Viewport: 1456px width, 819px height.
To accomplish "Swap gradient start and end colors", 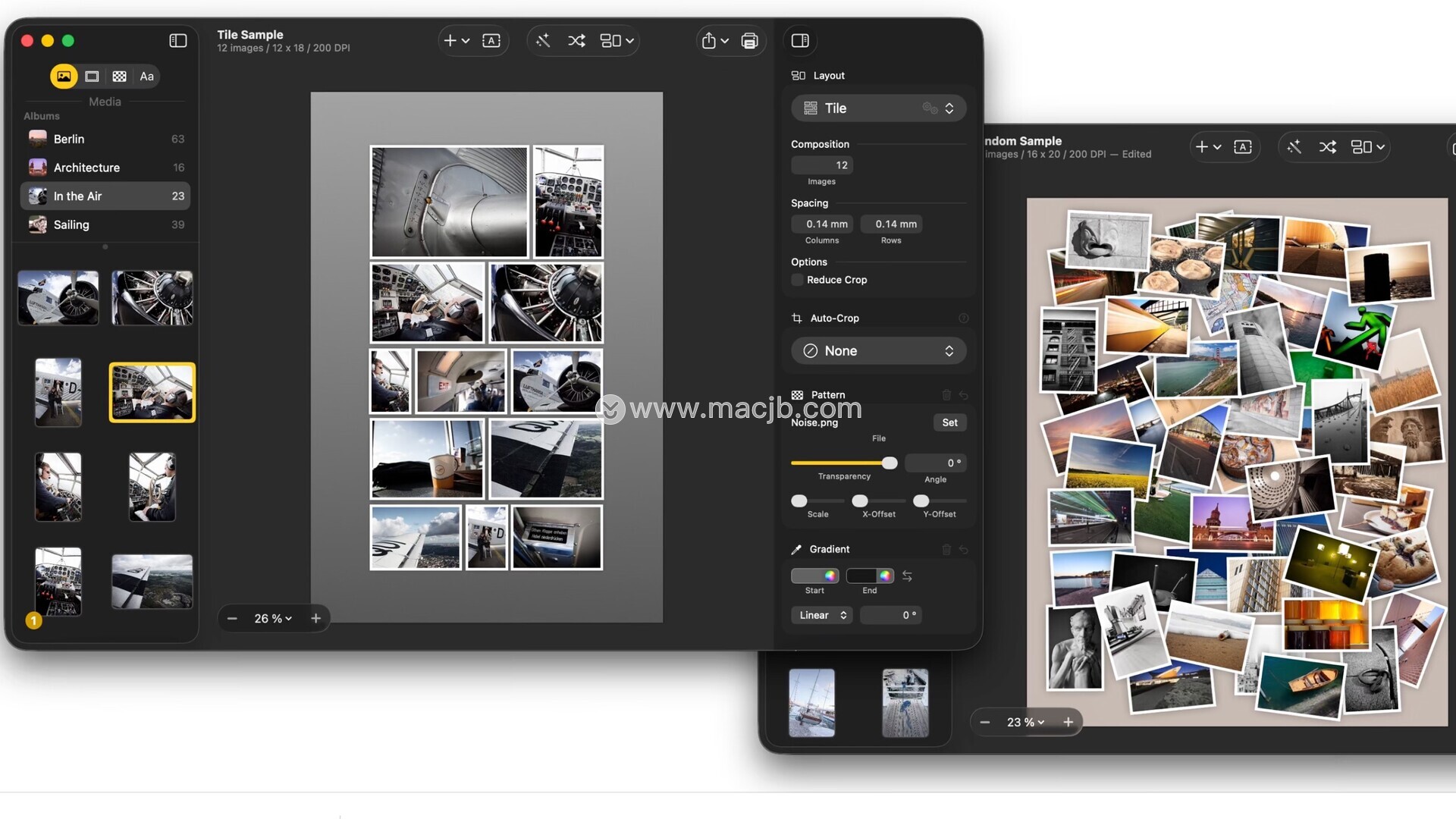I will tap(907, 576).
